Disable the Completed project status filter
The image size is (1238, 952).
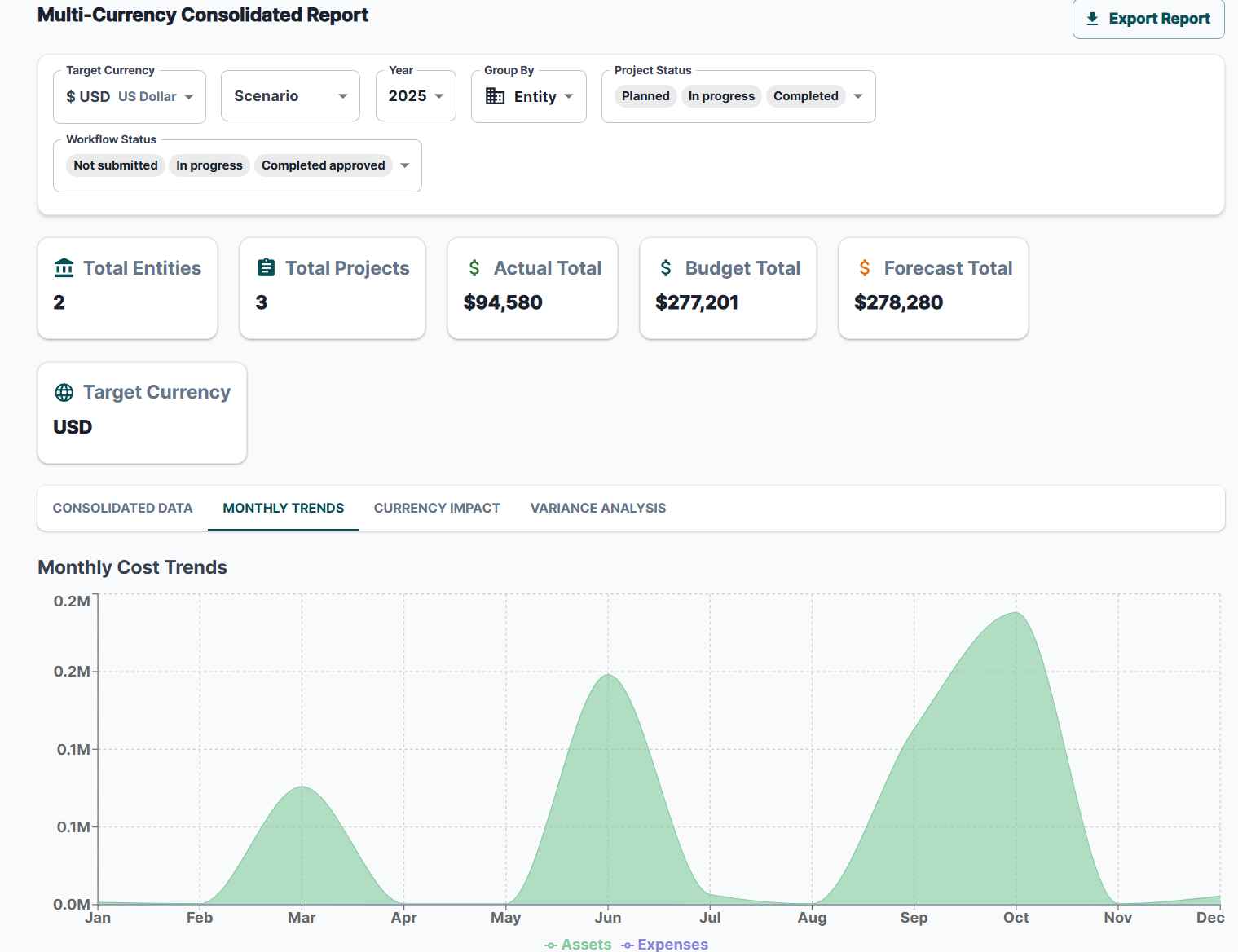click(x=805, y=95)
